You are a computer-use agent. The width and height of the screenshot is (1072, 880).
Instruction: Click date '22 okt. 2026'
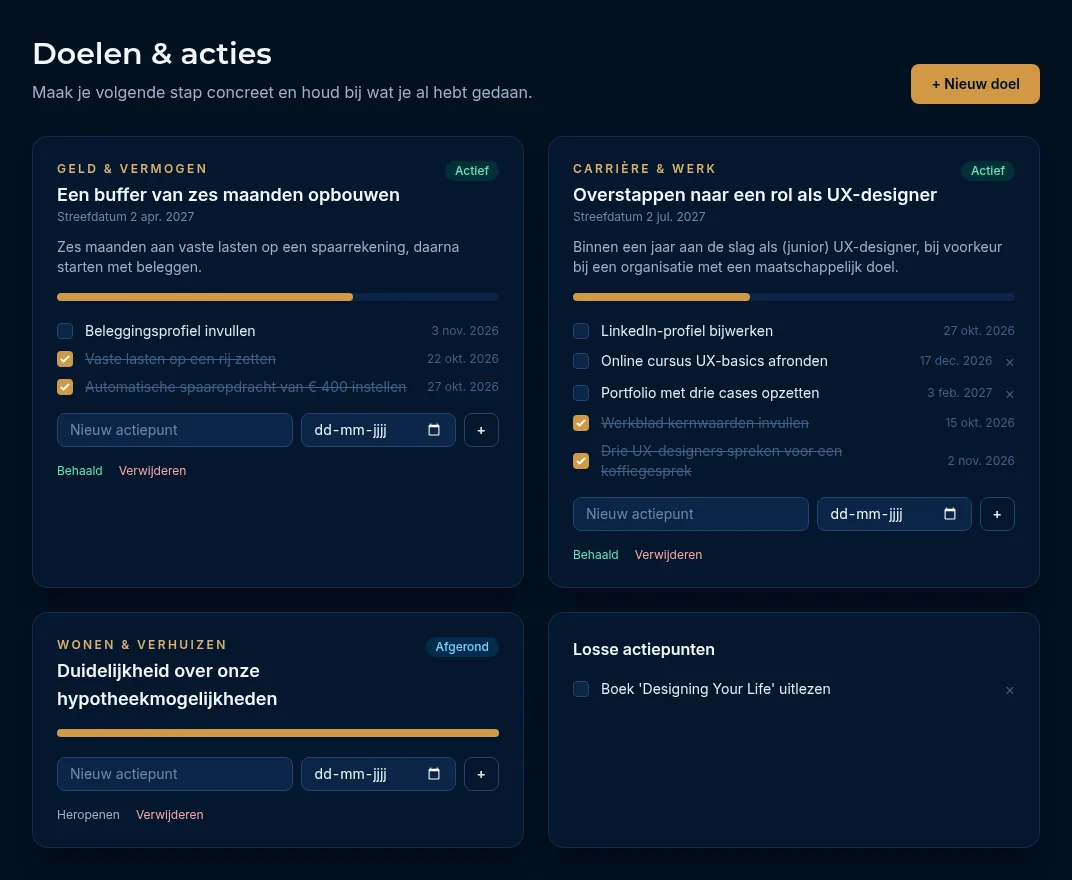[463, 359]
